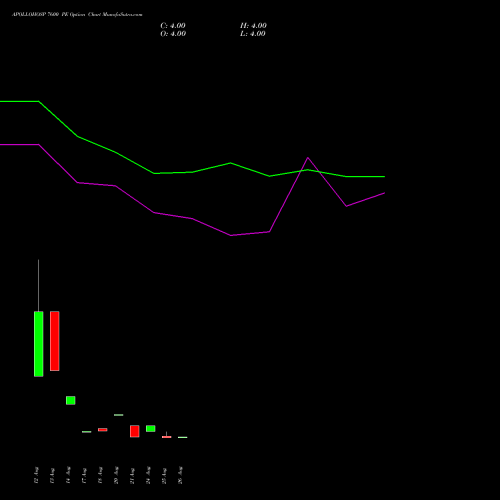This screenshot has width=500, height=500.
Task: Select the green 24 Aug candle
Action: (151, 429)
